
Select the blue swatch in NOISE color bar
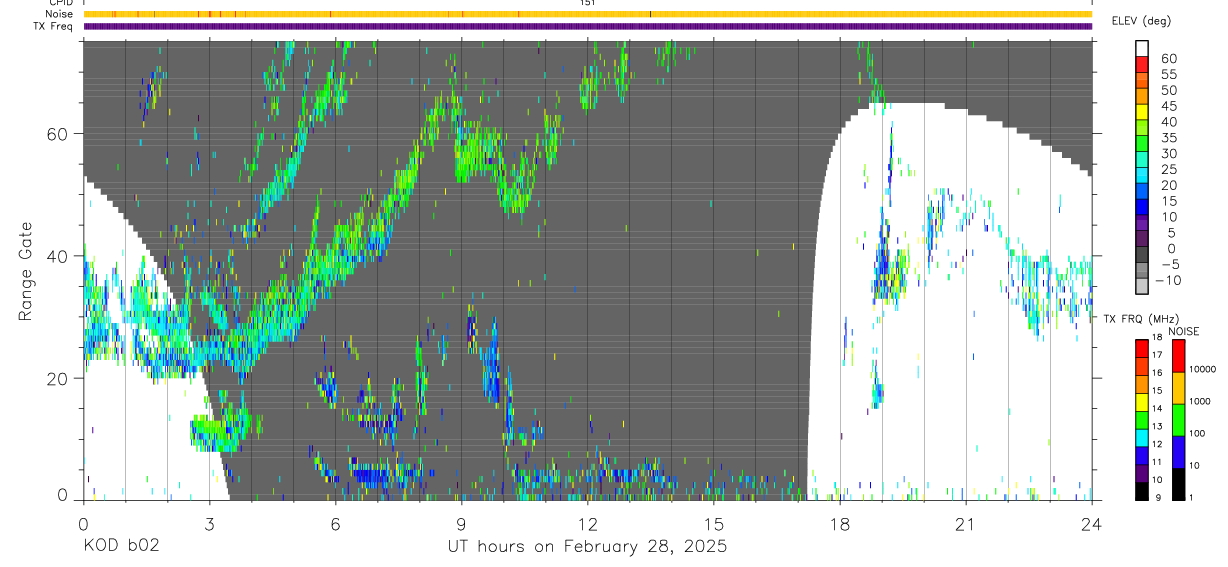click(1179, 452)
